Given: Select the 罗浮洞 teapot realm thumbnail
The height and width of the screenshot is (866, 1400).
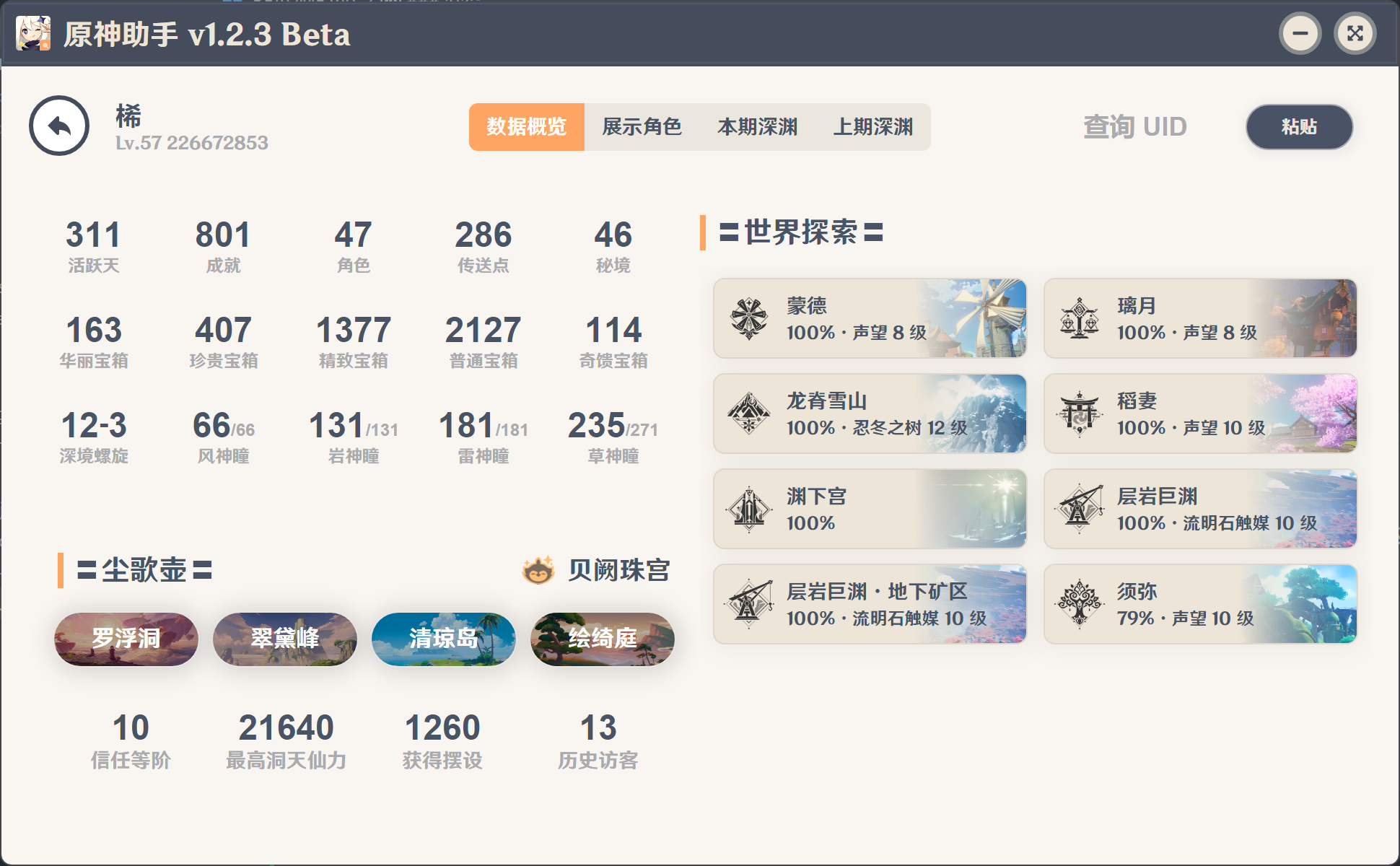Looking at the screenshot, I should tap(126, 639).
